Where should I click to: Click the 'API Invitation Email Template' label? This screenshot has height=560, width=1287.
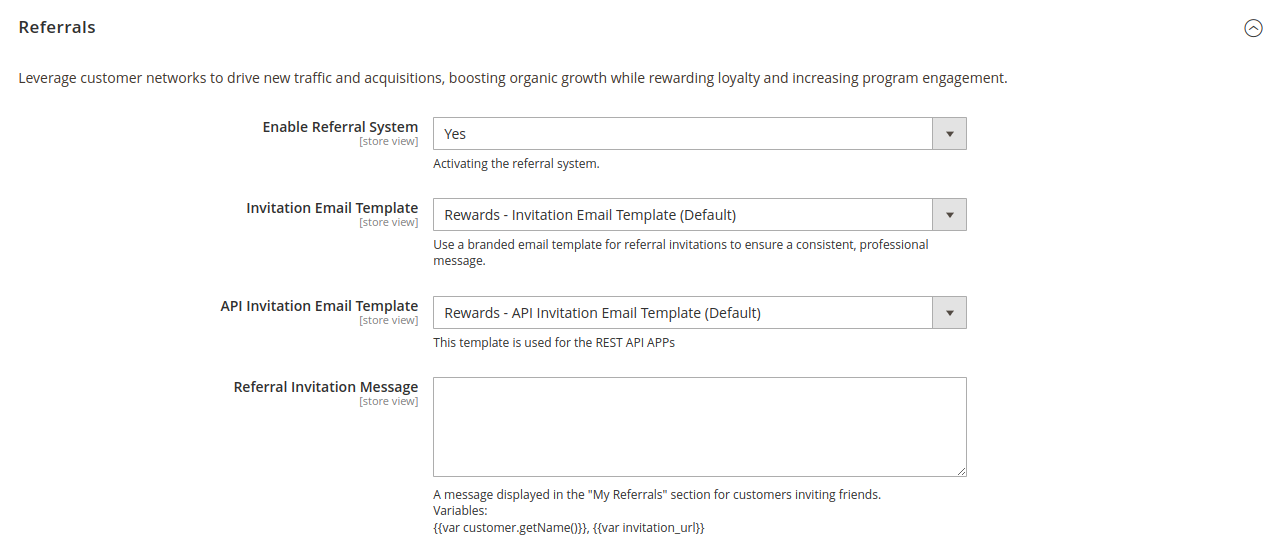pyautogui.click(x=319, y=306)
